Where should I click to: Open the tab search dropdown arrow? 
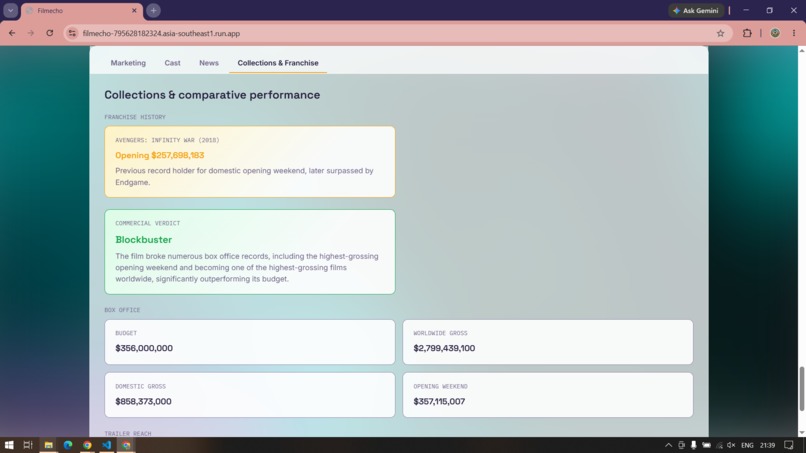(x=10, y=10)
